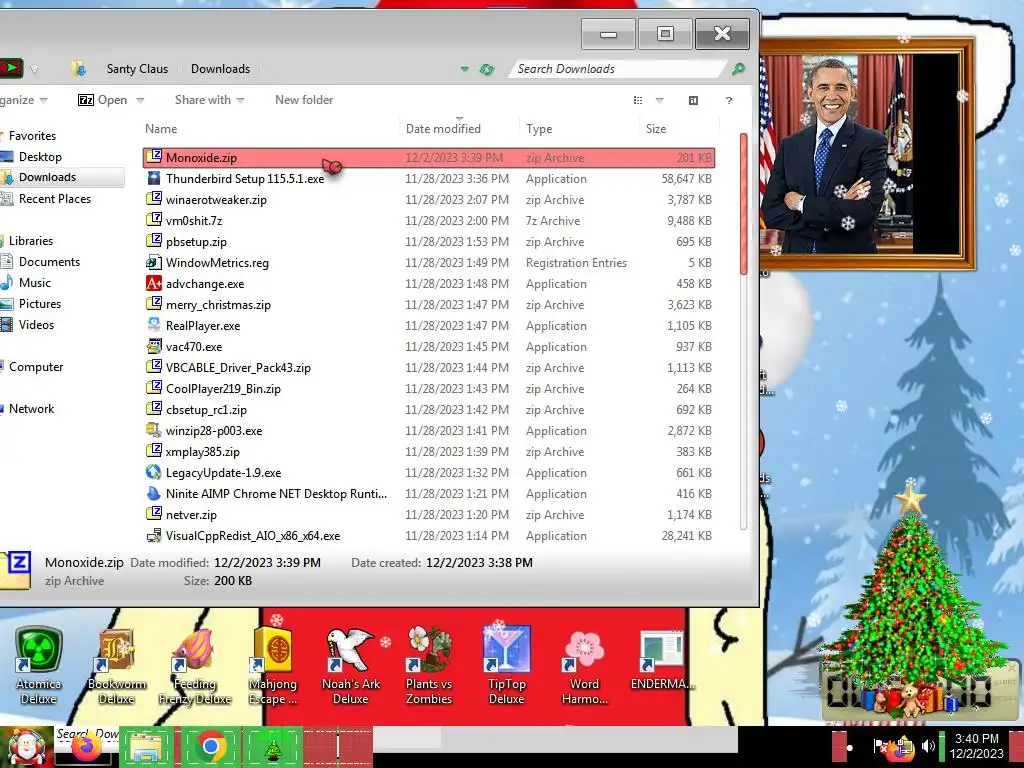Open Recent Places in sidebar
Viewport: 1024px width, 768px height.
(55, 199)
